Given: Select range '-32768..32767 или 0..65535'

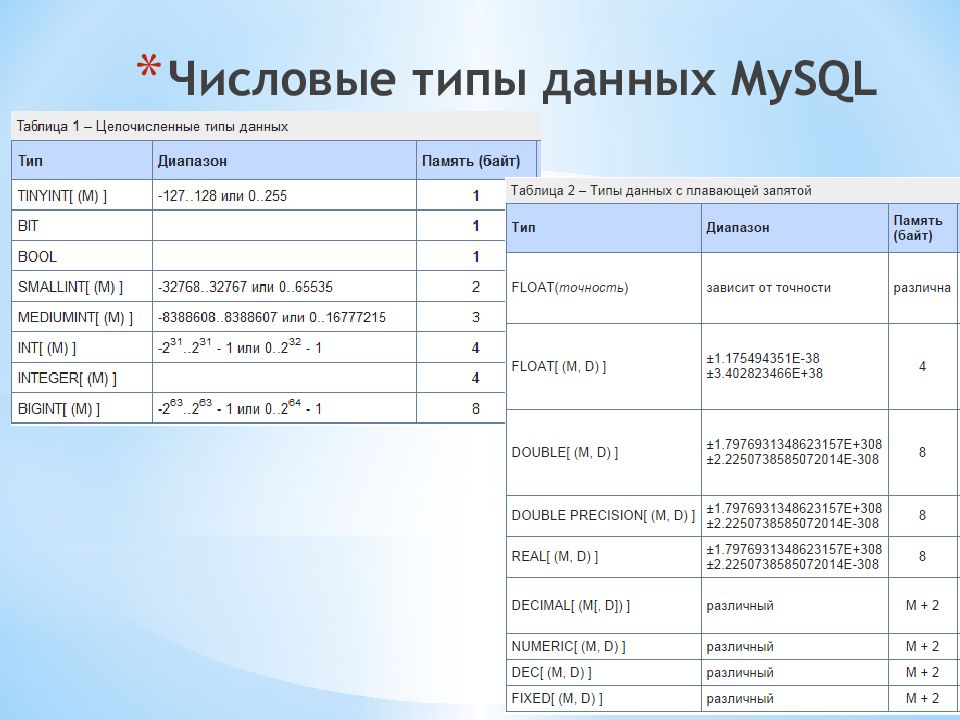Looking at the screenshot, I should click(x=245, y=287).
